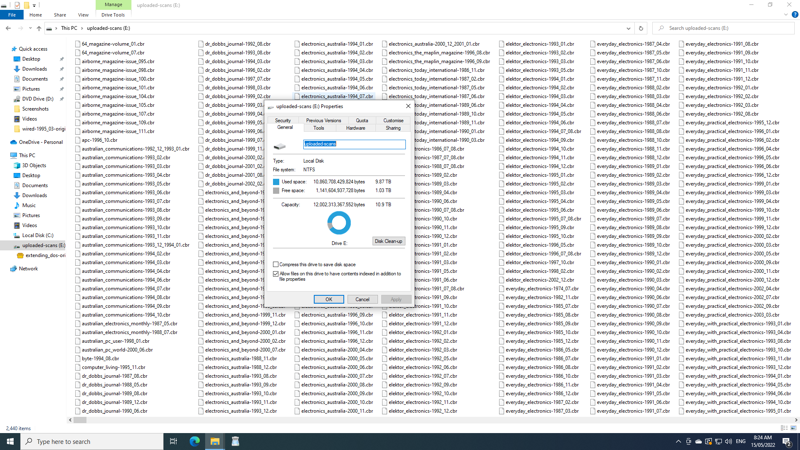The width and height of the screenshot is (800, 450).
Task: Click the horizontal scrollbar thumb
Action: click(x=80, y=420)
